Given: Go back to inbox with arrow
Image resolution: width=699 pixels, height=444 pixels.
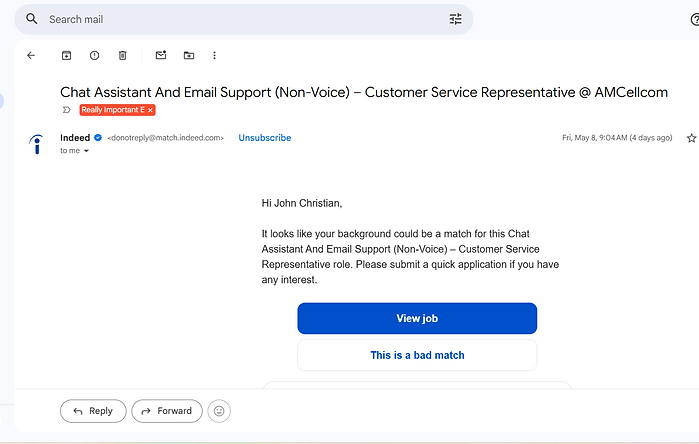Looking at the screenshot, I should [31, 55].
